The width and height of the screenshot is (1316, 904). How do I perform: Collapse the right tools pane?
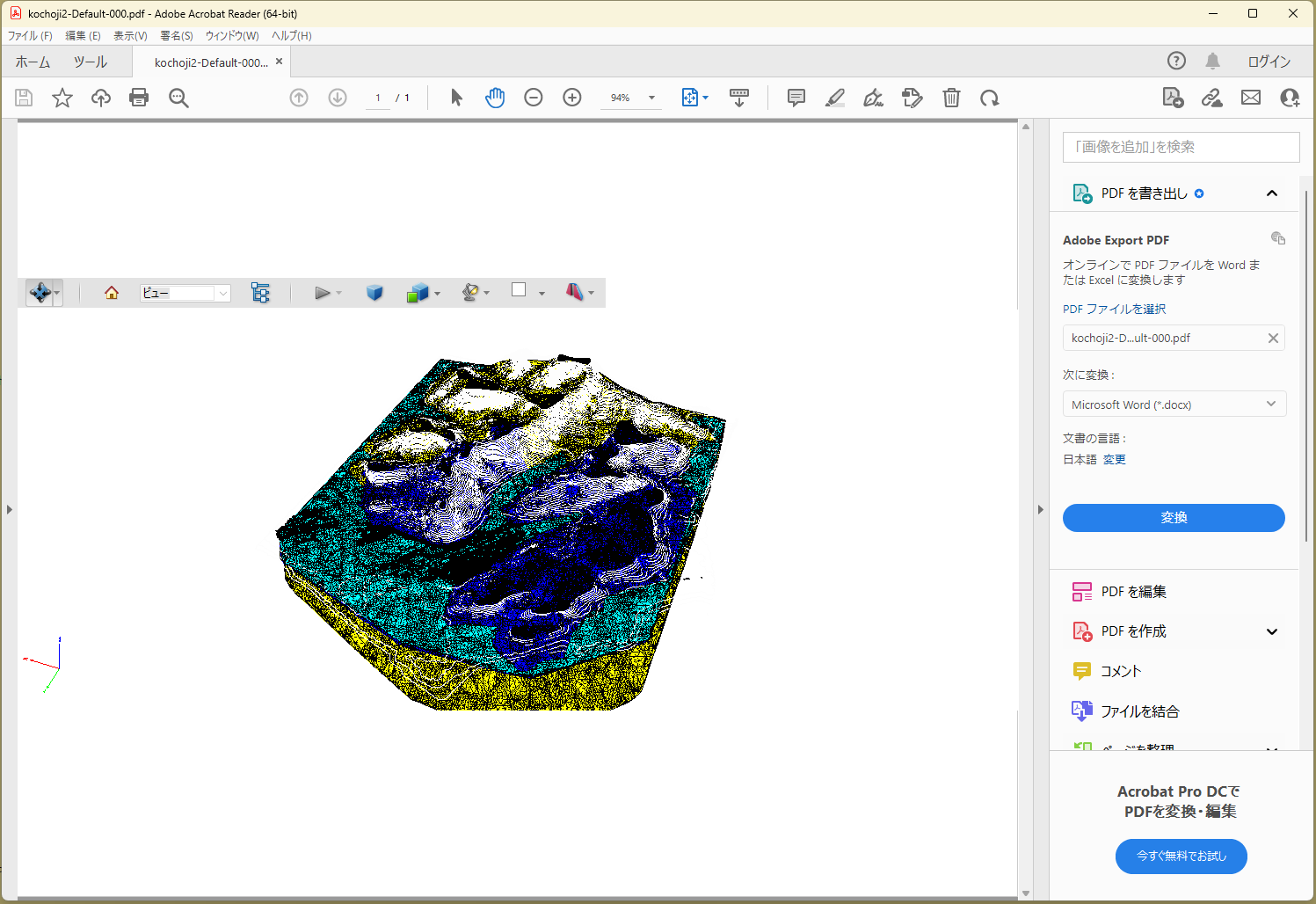(1041, 510)
